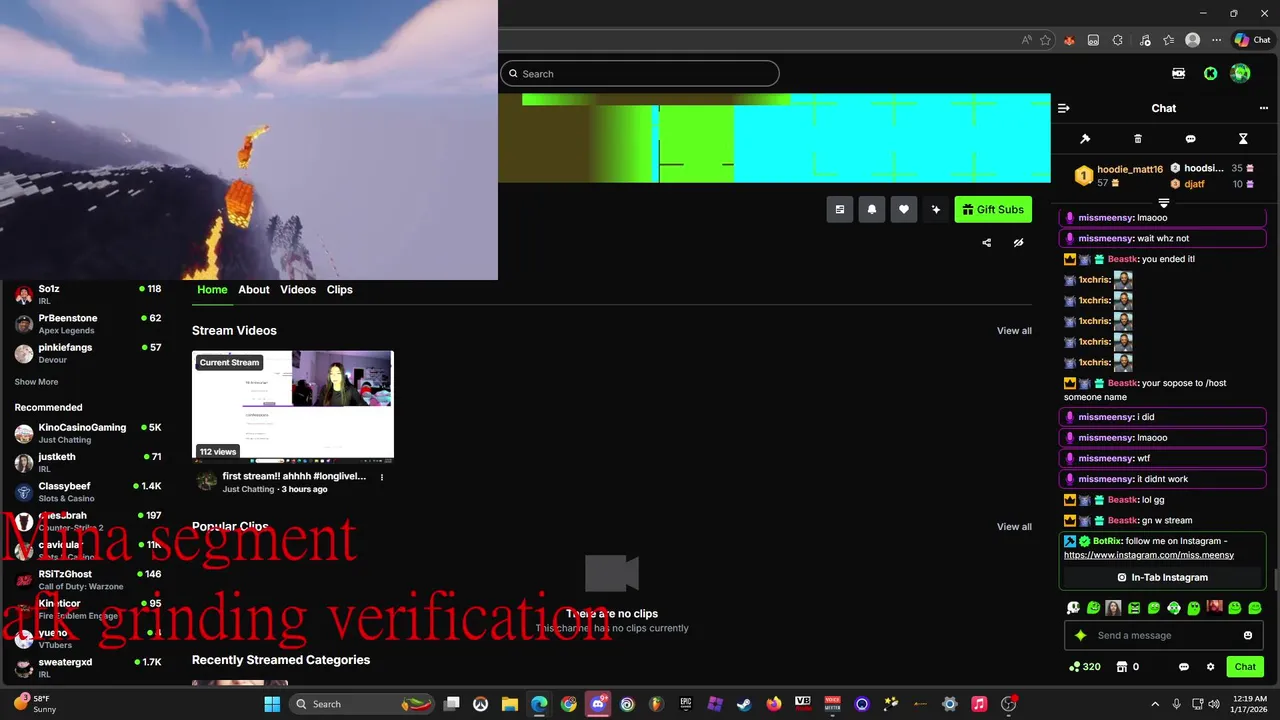Select the headset emote in quick emotes row
This screenshot has width=1280, height=720.
point(1174,607)
